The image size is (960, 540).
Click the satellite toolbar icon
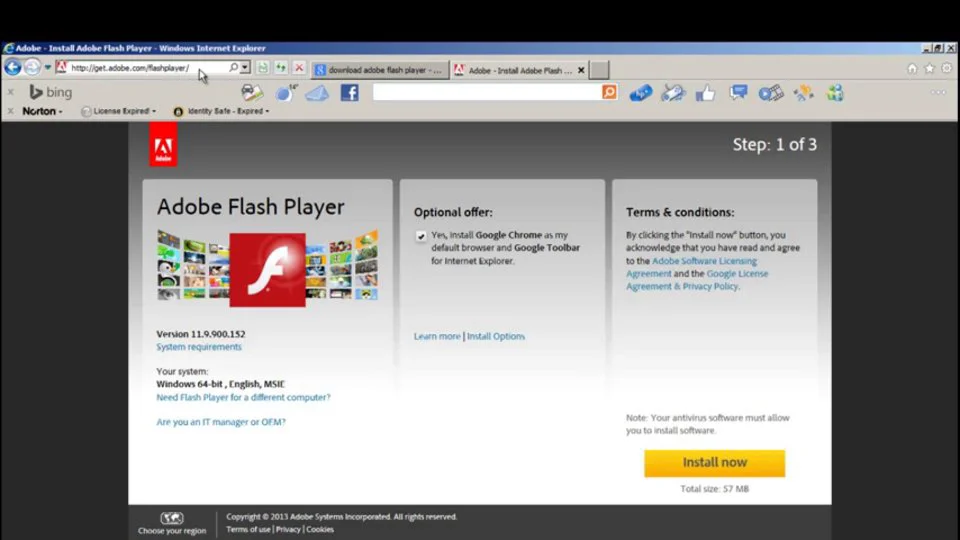[803, 93]
